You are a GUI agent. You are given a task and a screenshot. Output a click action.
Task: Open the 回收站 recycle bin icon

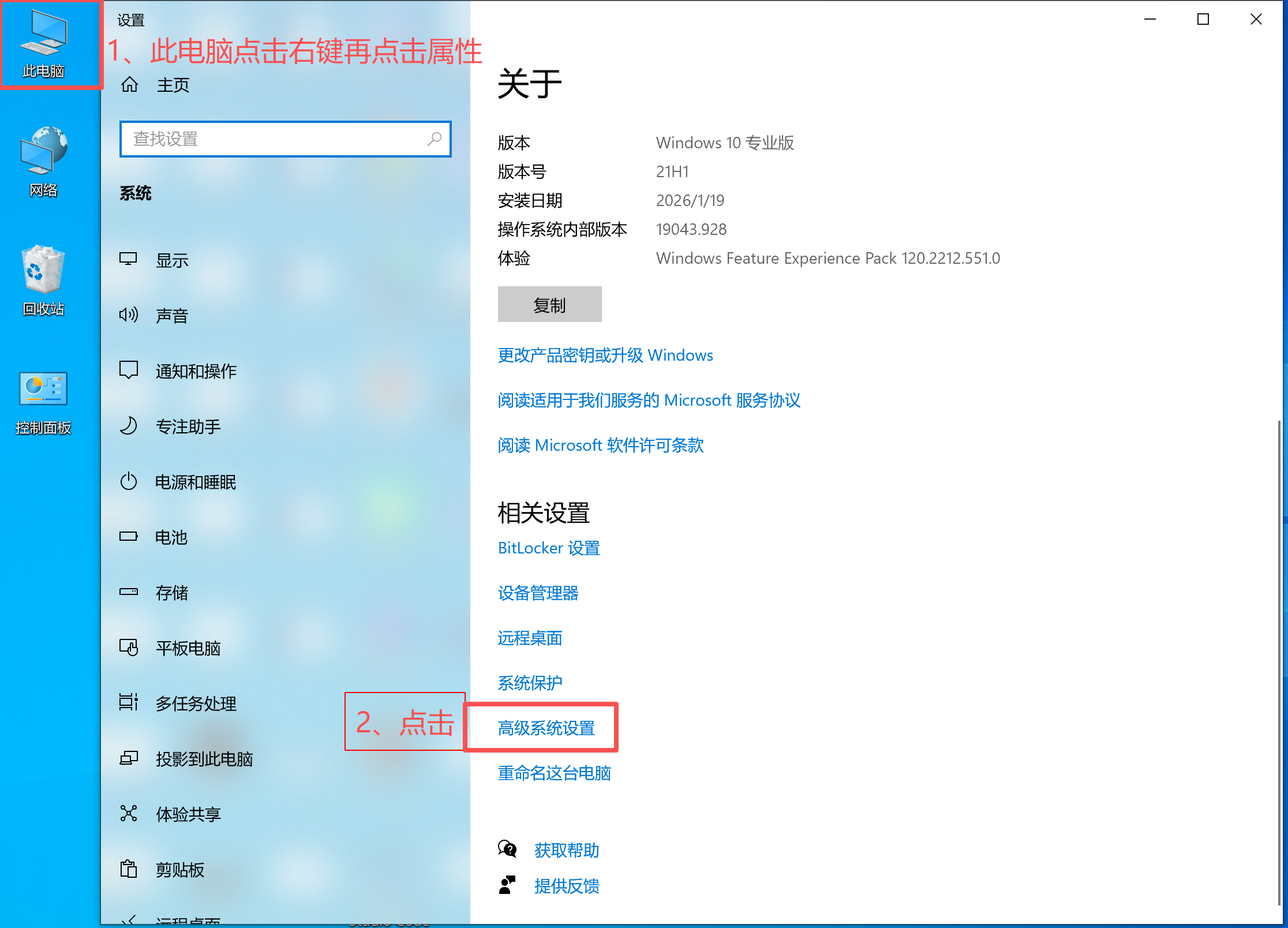pyautogui.click(x=43, y=270)
